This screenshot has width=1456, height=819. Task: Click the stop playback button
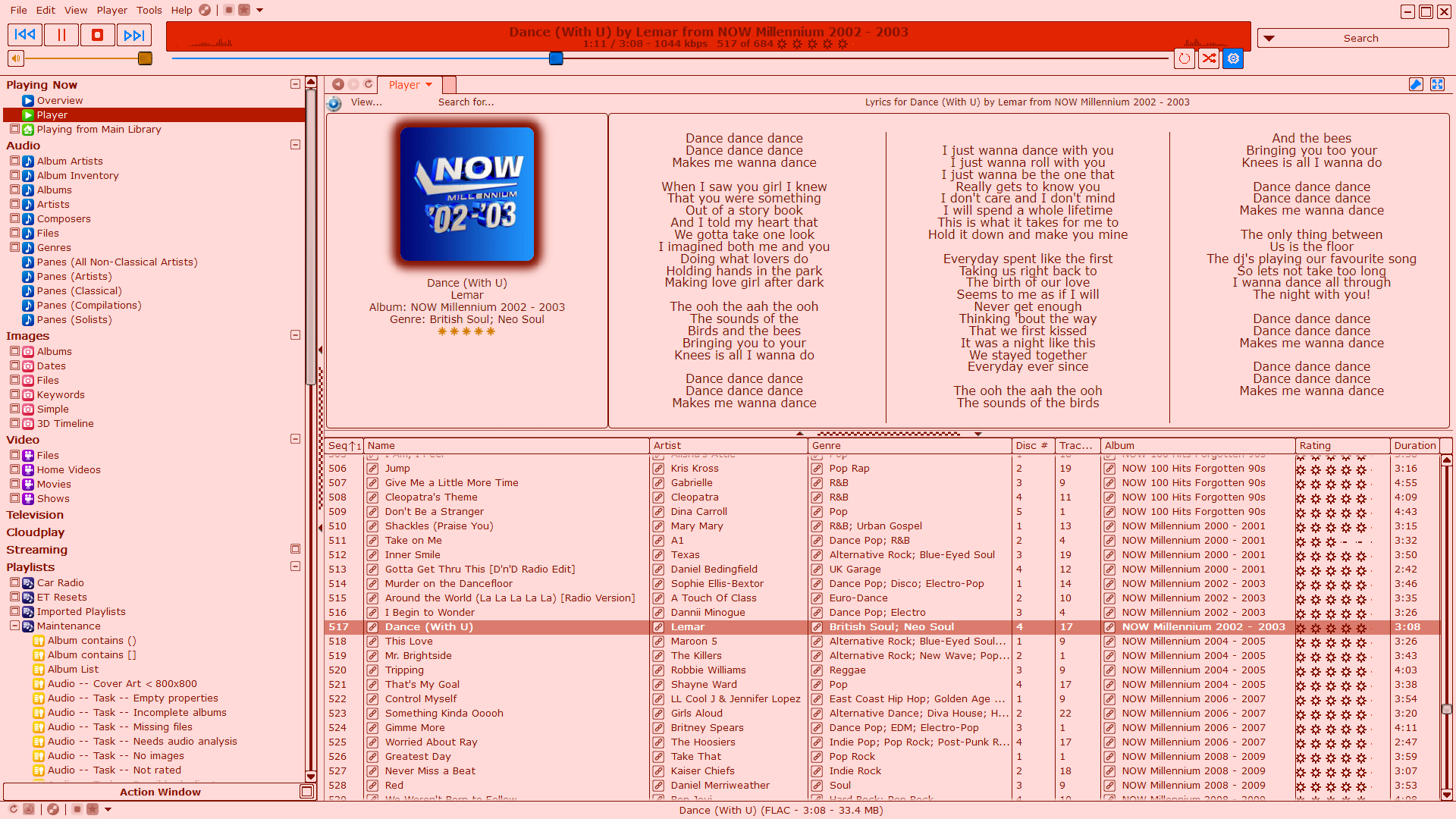(96, 35)
